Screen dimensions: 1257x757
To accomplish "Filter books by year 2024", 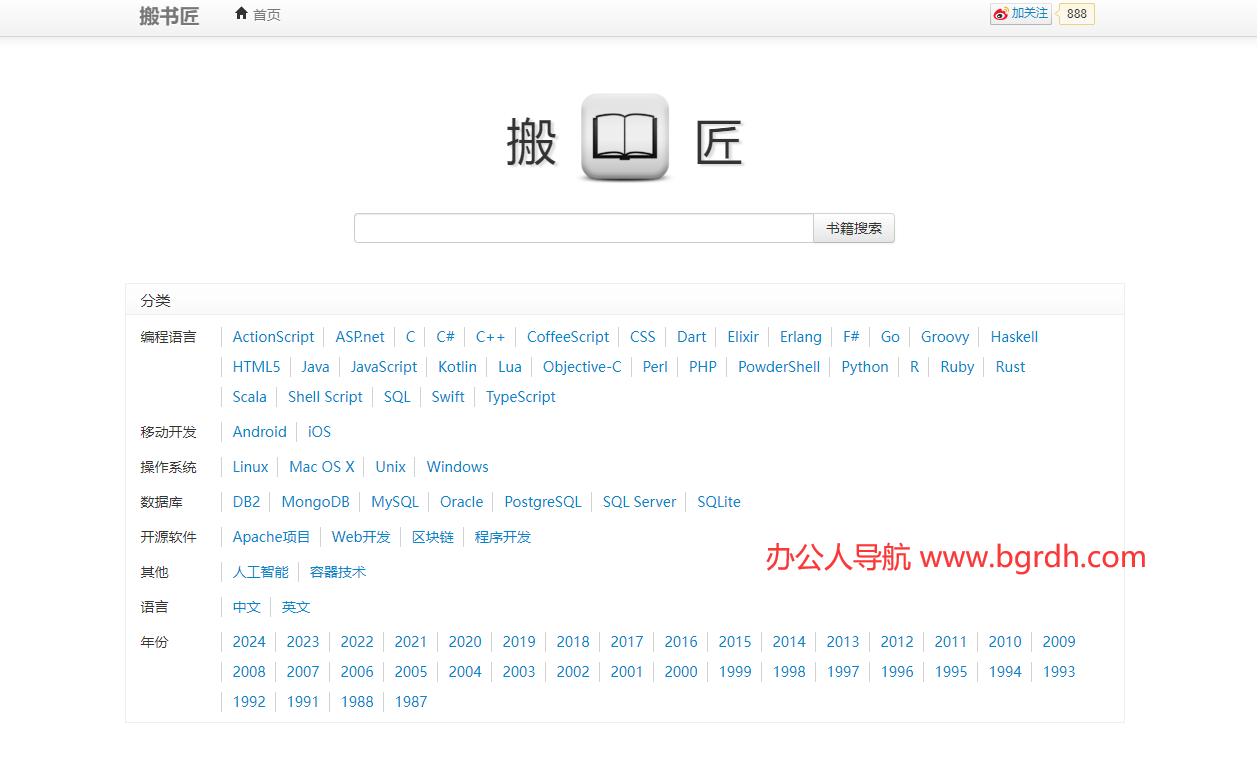I will [249, 642].
